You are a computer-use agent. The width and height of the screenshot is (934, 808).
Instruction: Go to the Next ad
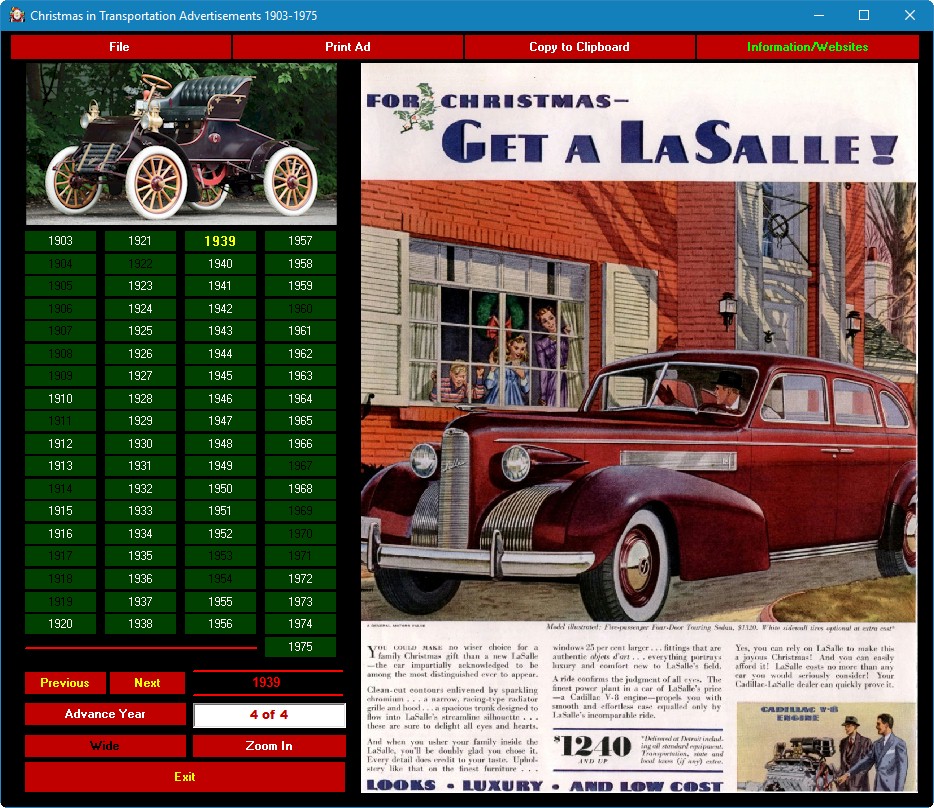(x=147, y=683)
